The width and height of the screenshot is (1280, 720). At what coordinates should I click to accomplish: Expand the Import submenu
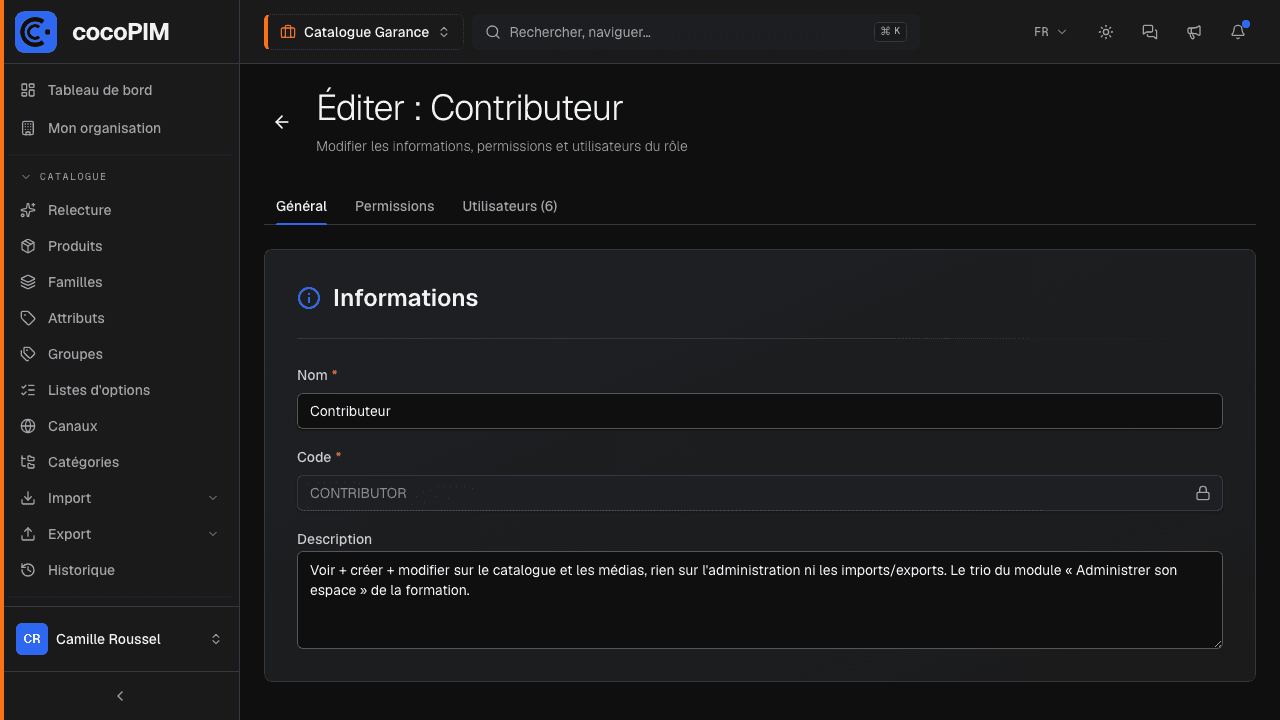point(120,498)
